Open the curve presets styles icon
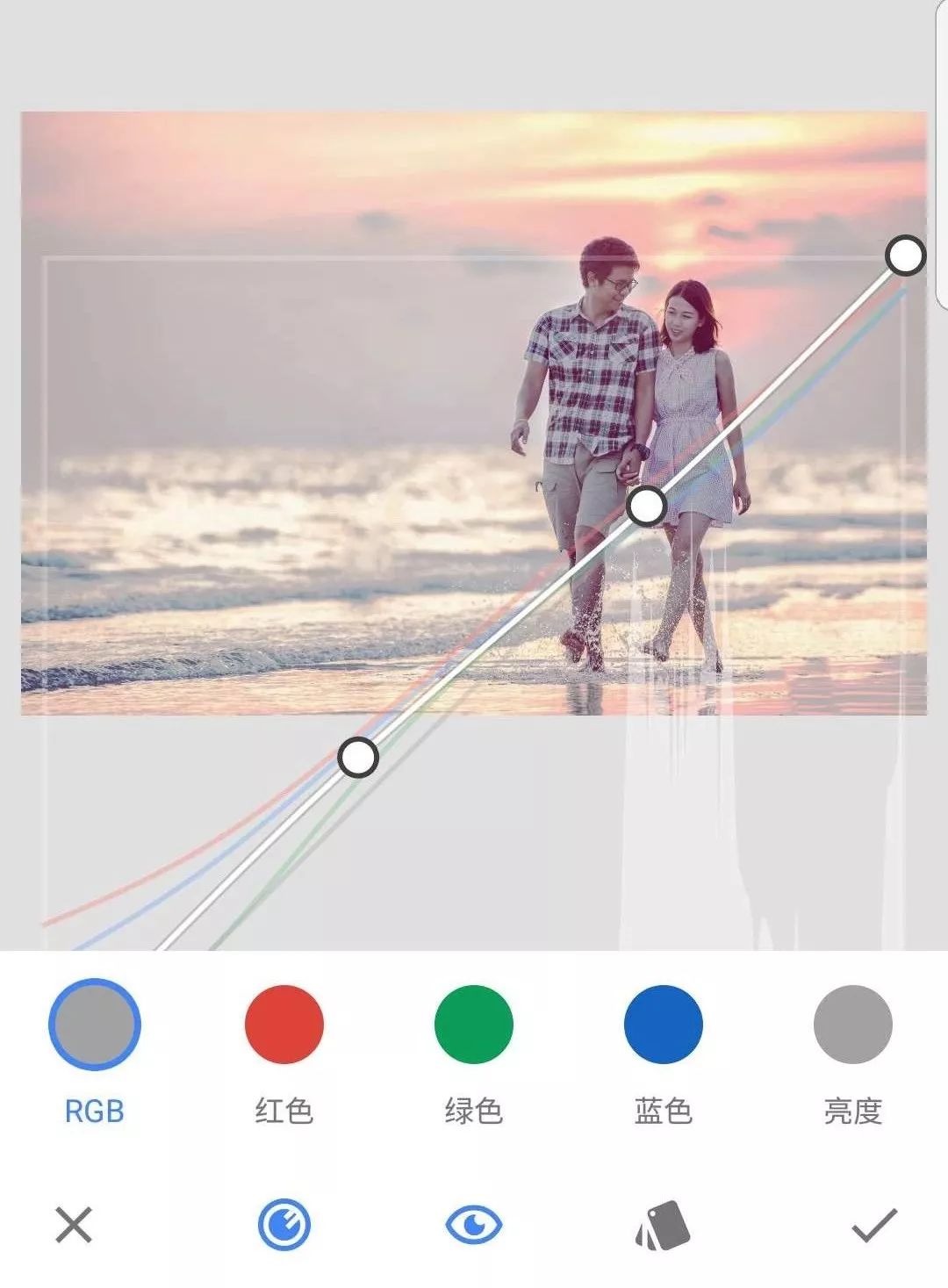The image size is (948, 1288). pos(663,1225)
